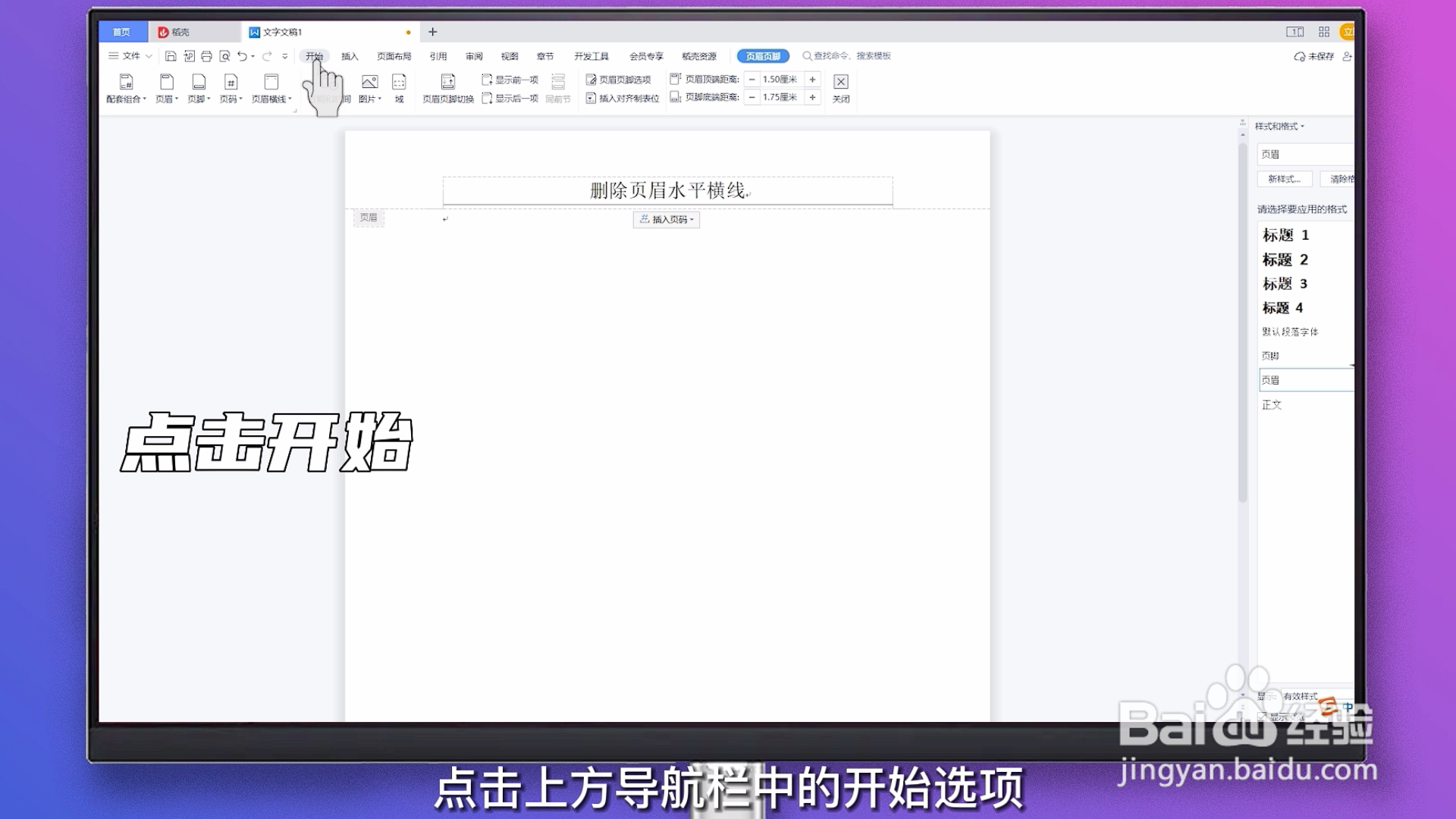Click the 开始 ribbon tab
The image size is (1456, 819).
pyautogui.click(x=314, y=56)
